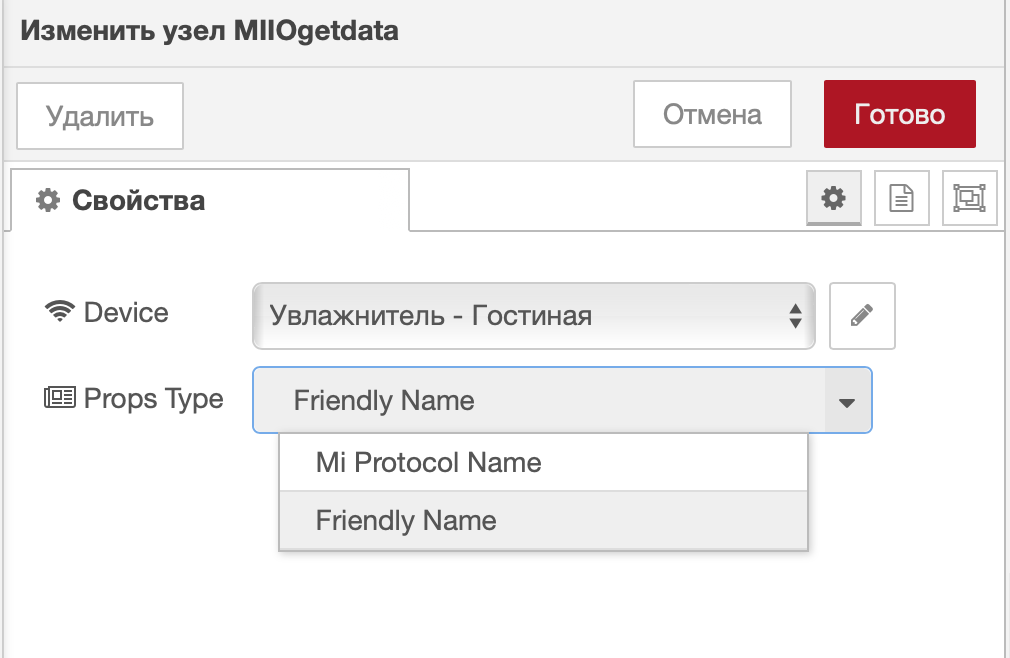This screenshot has height=658, width=1010.
Task: Open the Device dropdown Увлажнитель - Гостиная
Action: click(x=534, y=315)
